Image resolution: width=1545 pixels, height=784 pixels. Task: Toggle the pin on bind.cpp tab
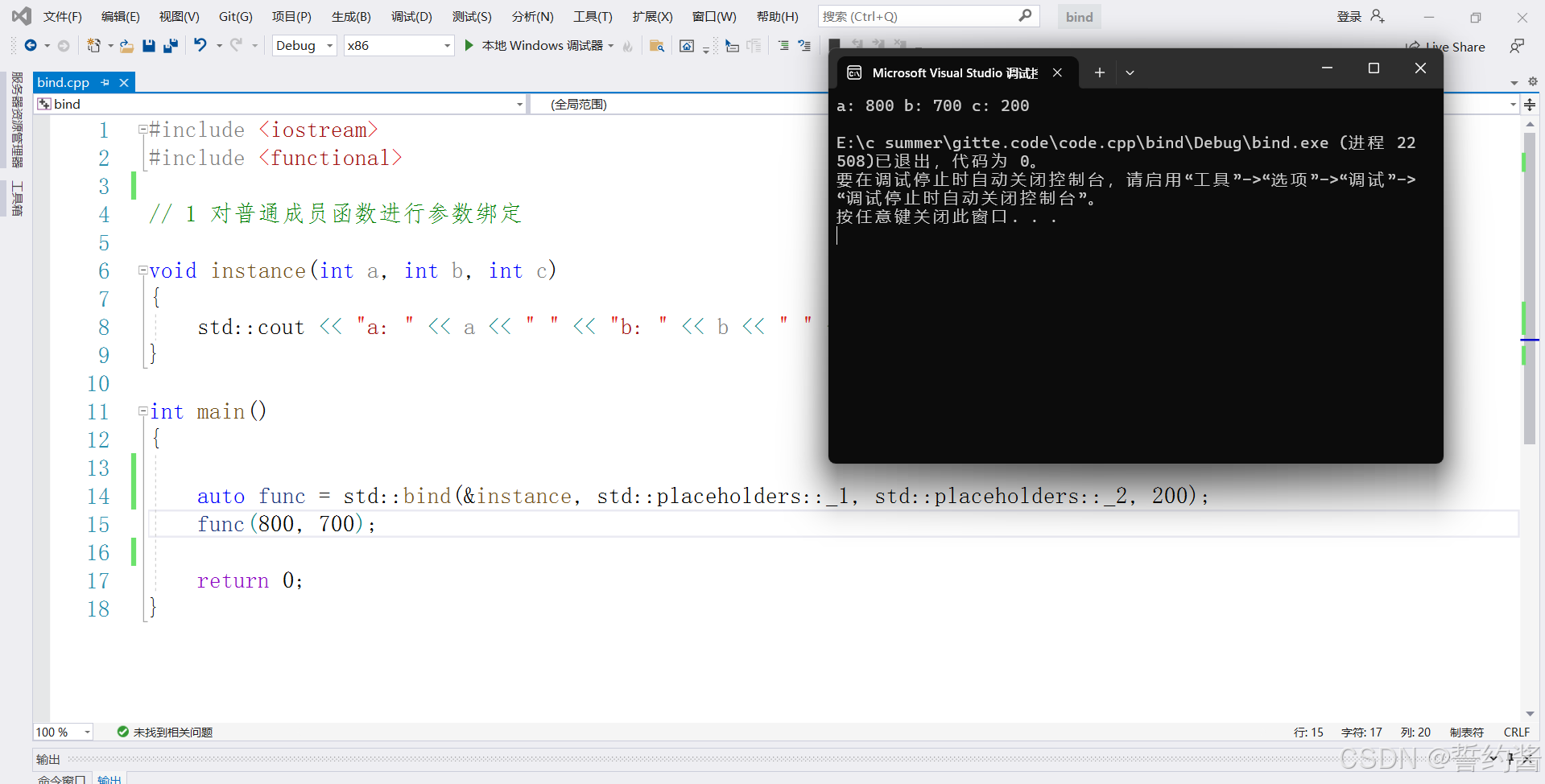pos(105,82)
